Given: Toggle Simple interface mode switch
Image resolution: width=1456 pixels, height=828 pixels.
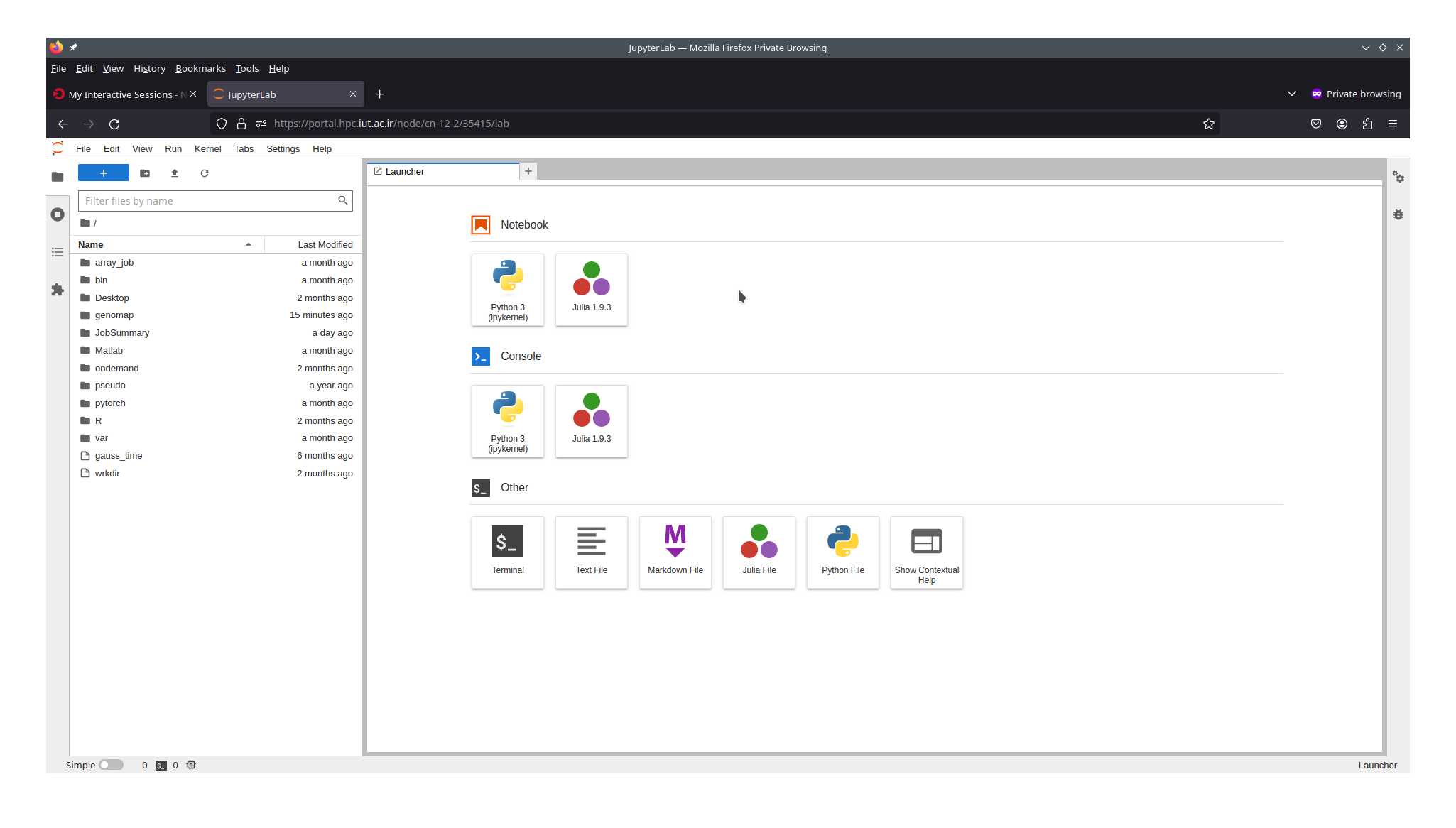Looking at the screenshot, I should [x=111, y=765].
